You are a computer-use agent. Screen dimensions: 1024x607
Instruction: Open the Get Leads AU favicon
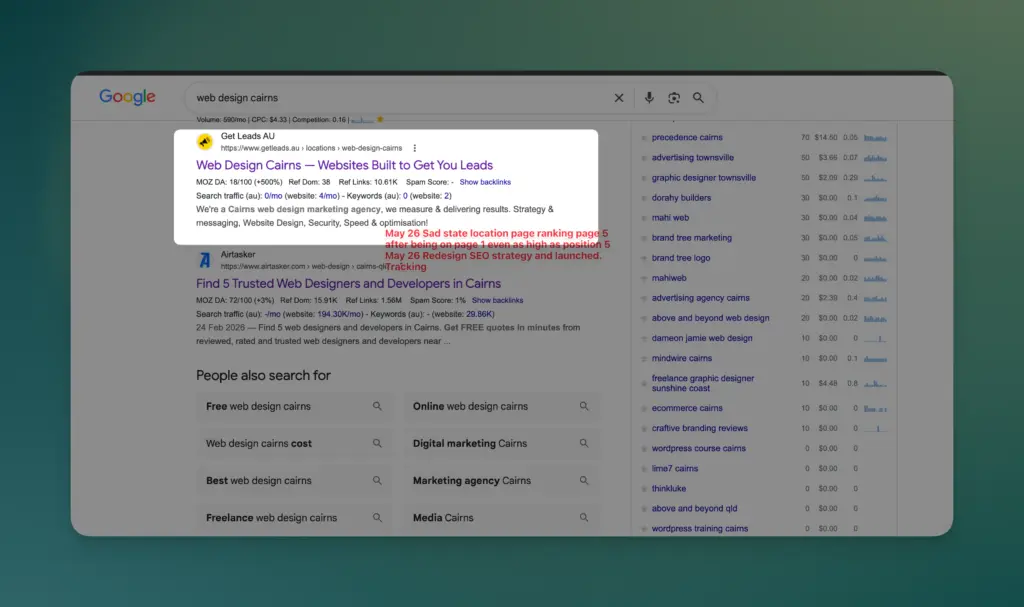point(205,141)
